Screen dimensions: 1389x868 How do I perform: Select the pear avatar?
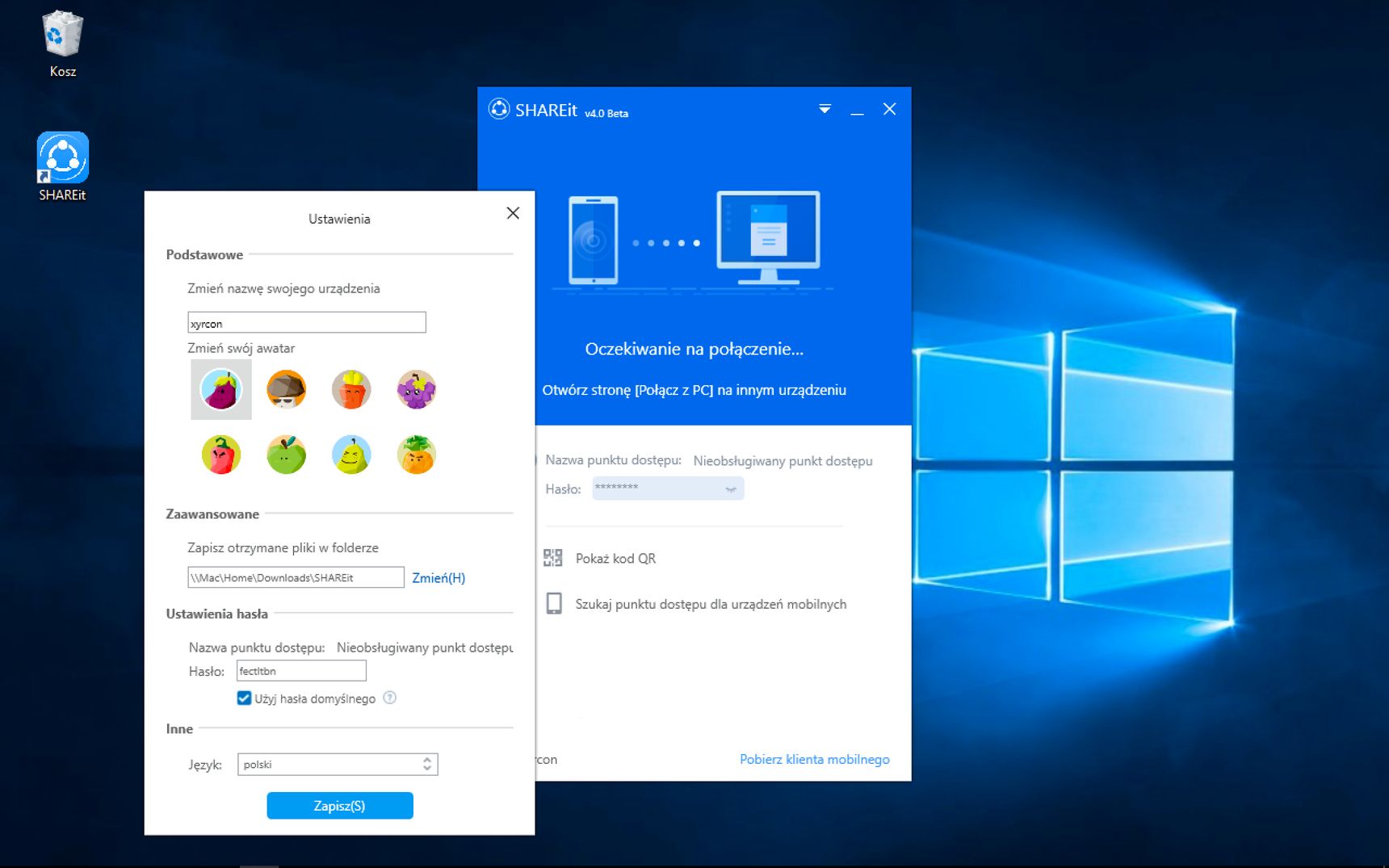pos(351,455)
